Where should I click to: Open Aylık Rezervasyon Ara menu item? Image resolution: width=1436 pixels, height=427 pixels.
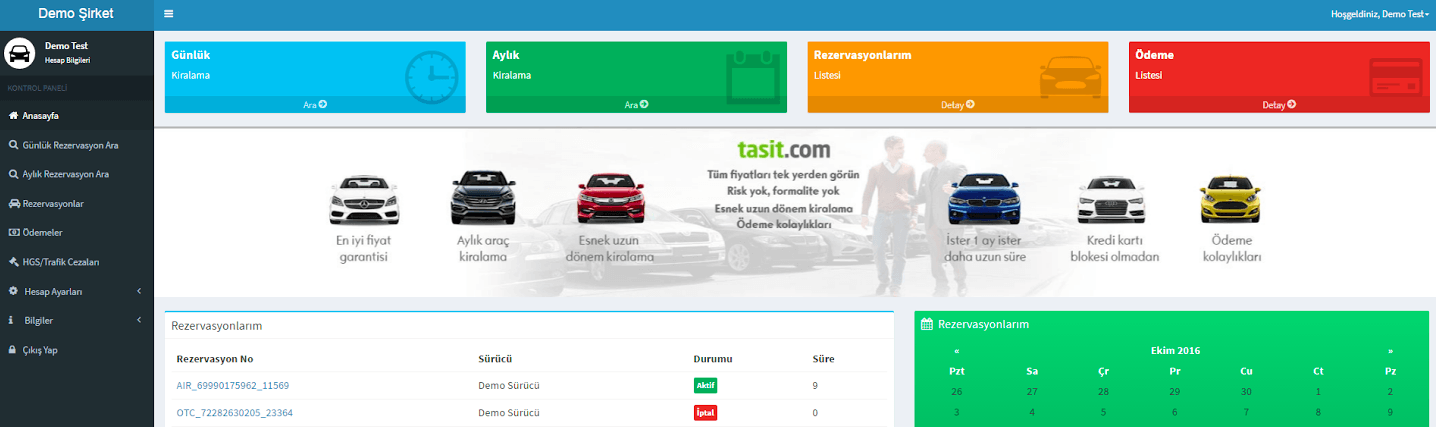click(66, 174)
